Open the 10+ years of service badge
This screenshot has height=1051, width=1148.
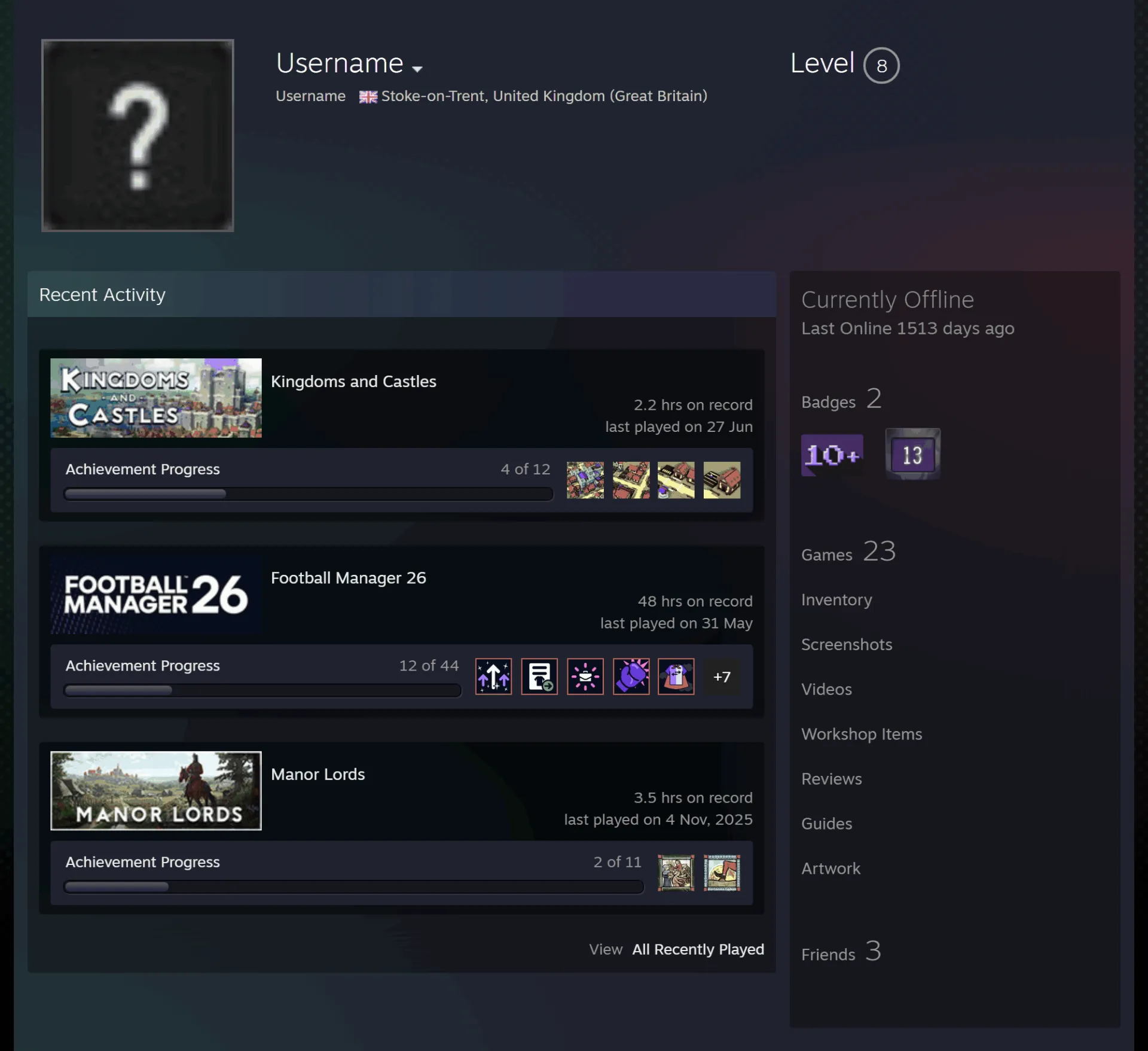coord(832,455)
